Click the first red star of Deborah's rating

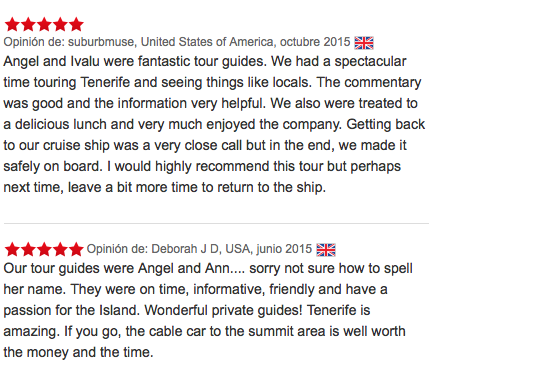(12, 249)
